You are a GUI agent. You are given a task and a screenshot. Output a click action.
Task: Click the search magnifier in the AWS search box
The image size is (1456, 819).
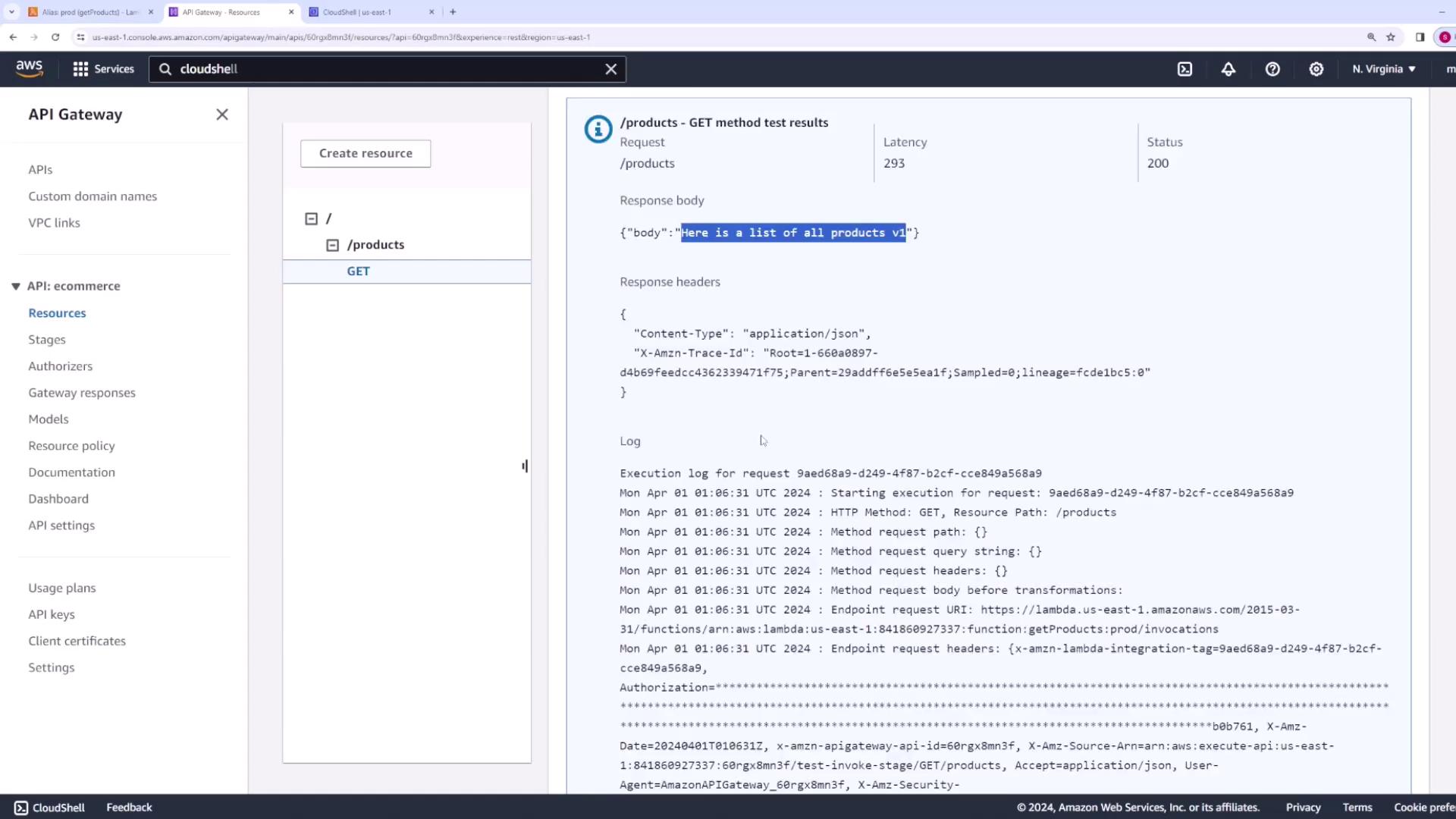pyautogui.click(x=165, y=69)
